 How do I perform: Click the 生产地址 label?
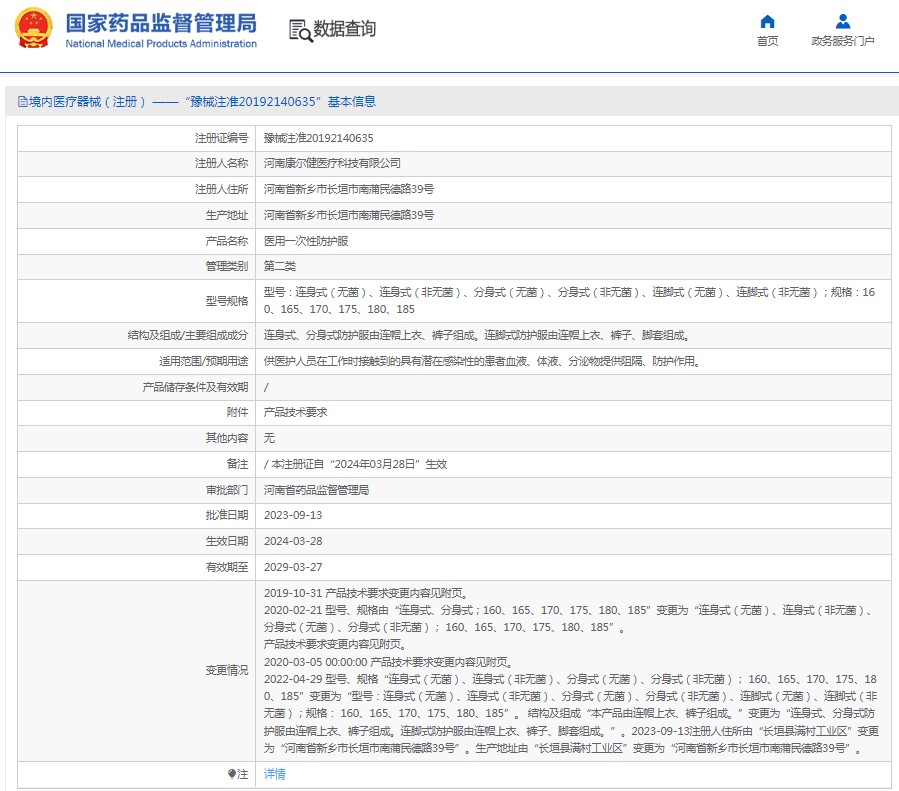tap(226, 215)
